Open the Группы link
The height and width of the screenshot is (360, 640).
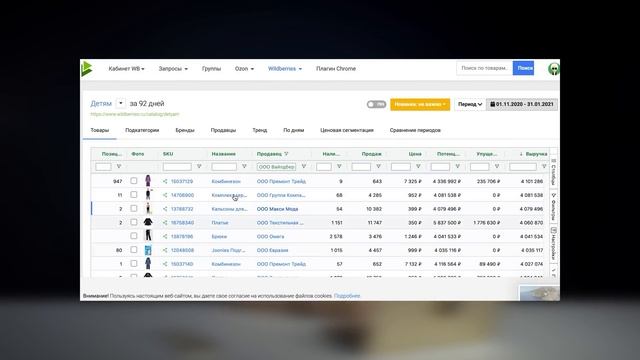[211, 69]
